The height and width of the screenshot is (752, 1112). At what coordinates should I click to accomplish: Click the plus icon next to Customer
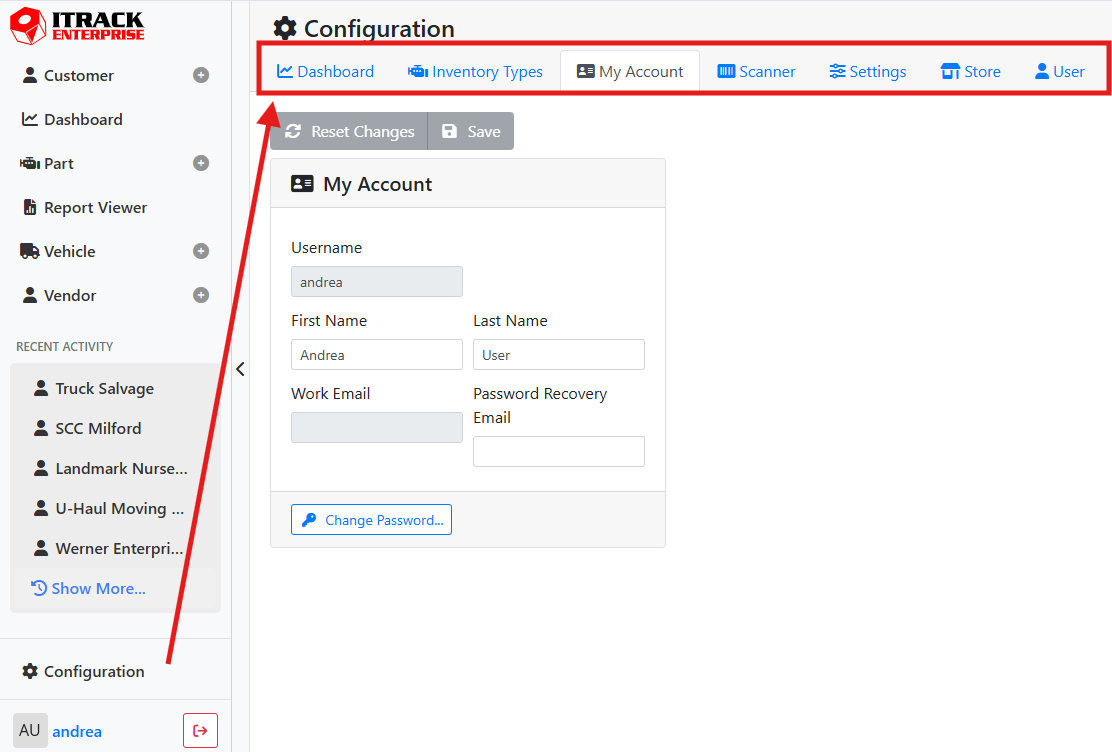click(x=201, y=75)
